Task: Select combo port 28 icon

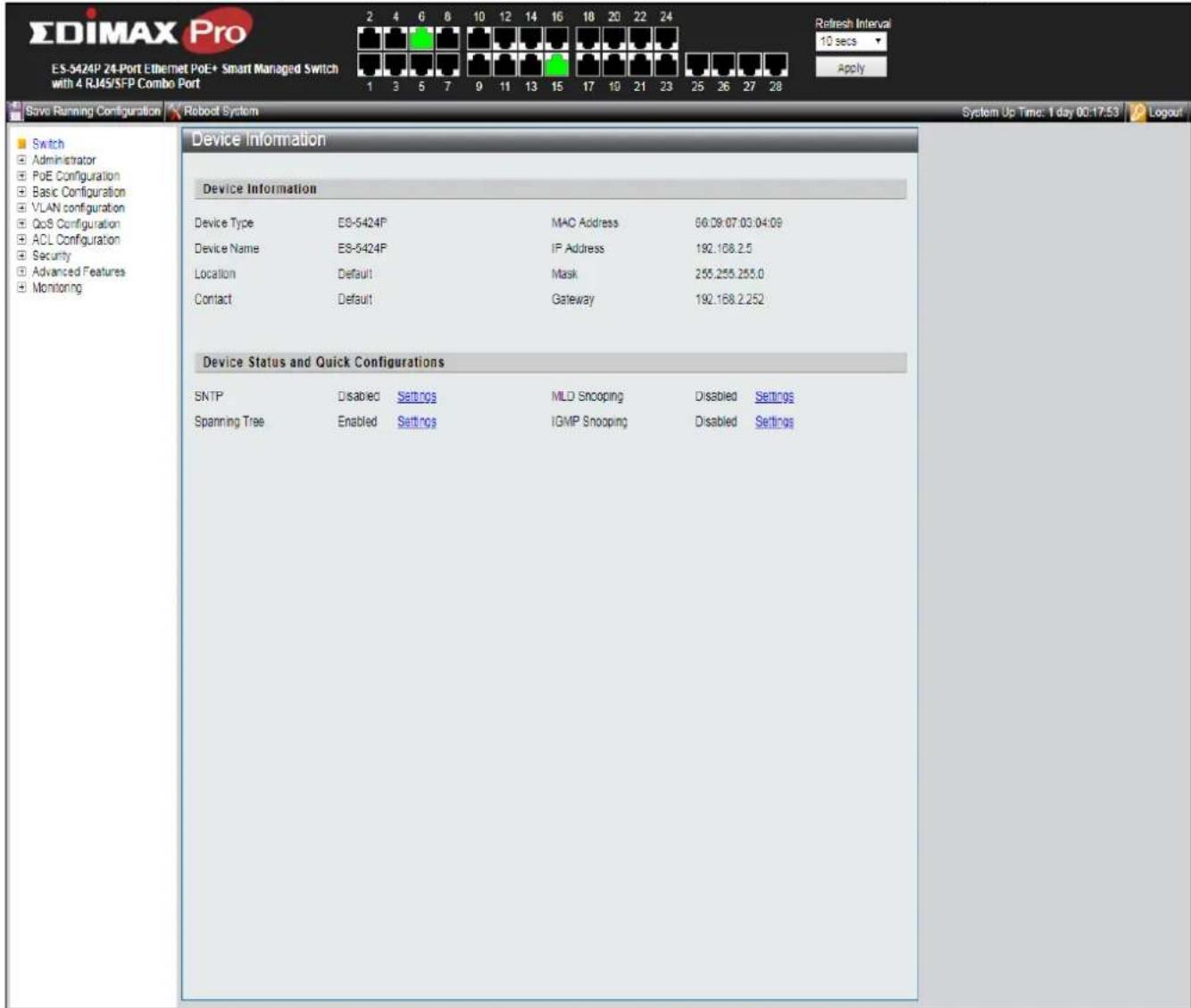Action: click(x=775, y=64)
